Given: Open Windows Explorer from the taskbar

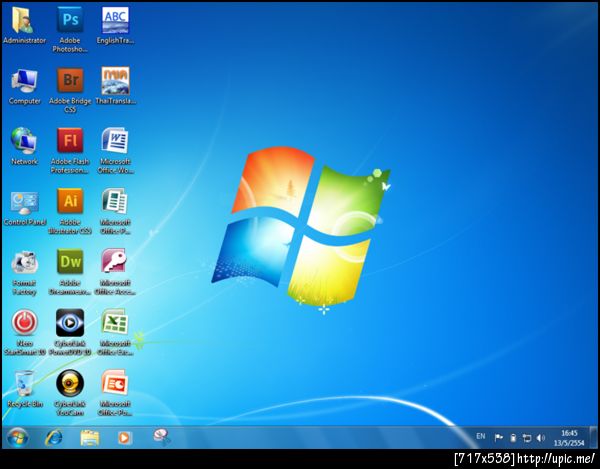Looking at the screenshot, I should [x=90, y=438].
